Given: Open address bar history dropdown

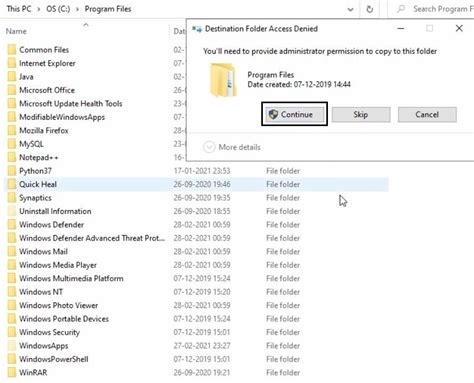Looking at the screenshot, I should 350,9.
